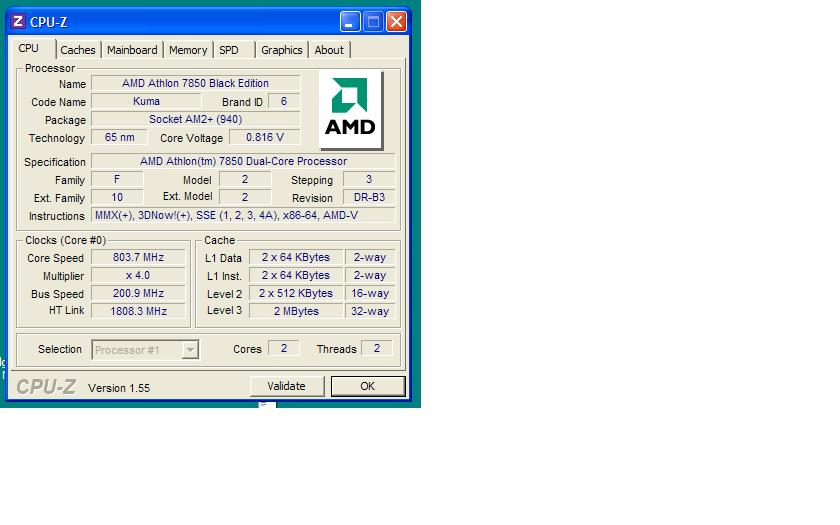
Task: Click the Brand ID value 6
Action: pyautogui.click(x=283, y=101)
